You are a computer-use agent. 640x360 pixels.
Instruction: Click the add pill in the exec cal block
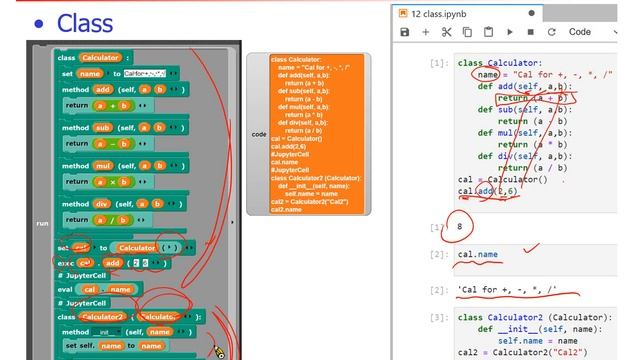click(112, 263)
